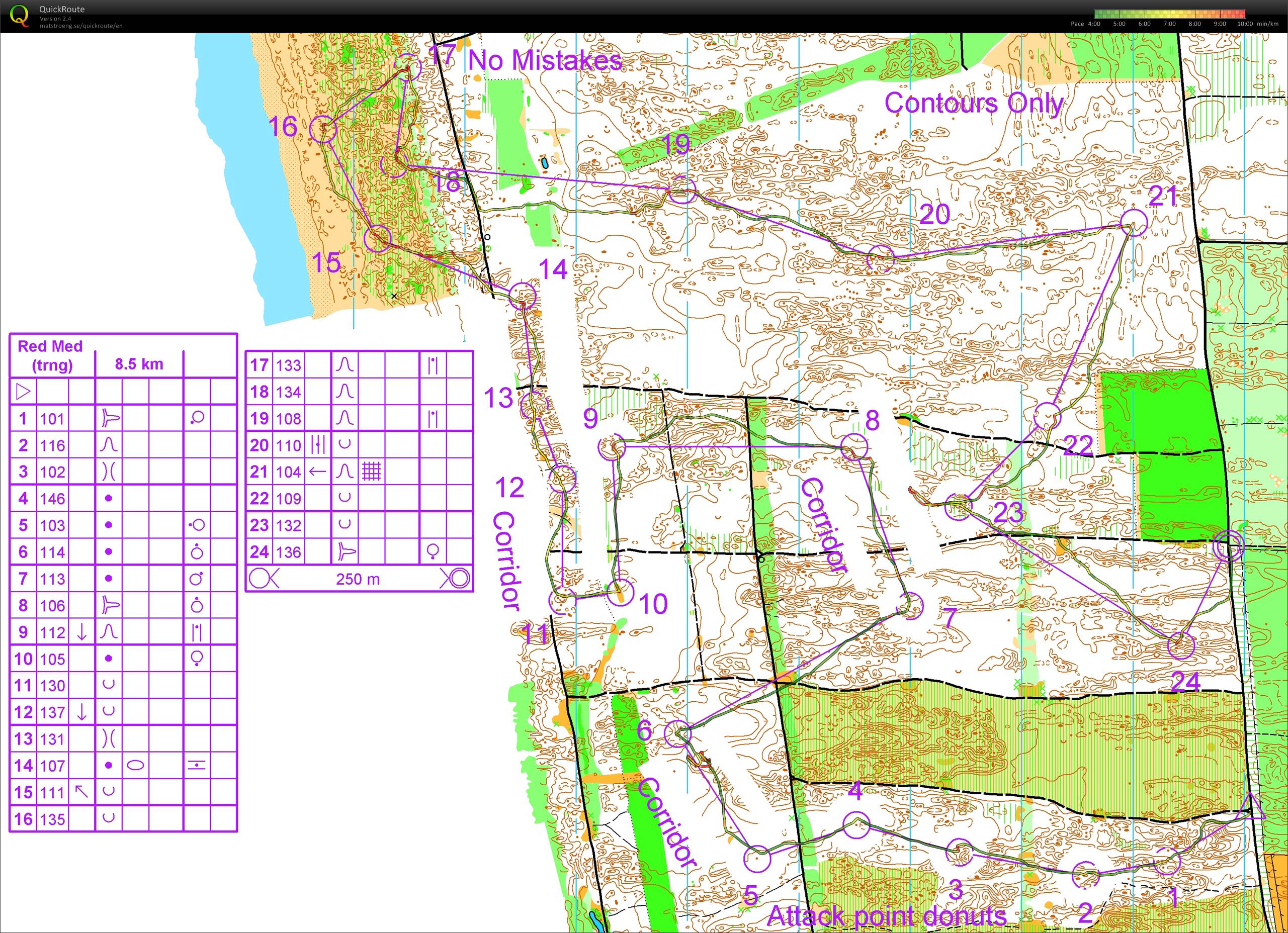Image resolution: width=1288 pixels, height=933 pixels.
Task: Click the left arrow symbol in row 21
Action: click(317, 471)
